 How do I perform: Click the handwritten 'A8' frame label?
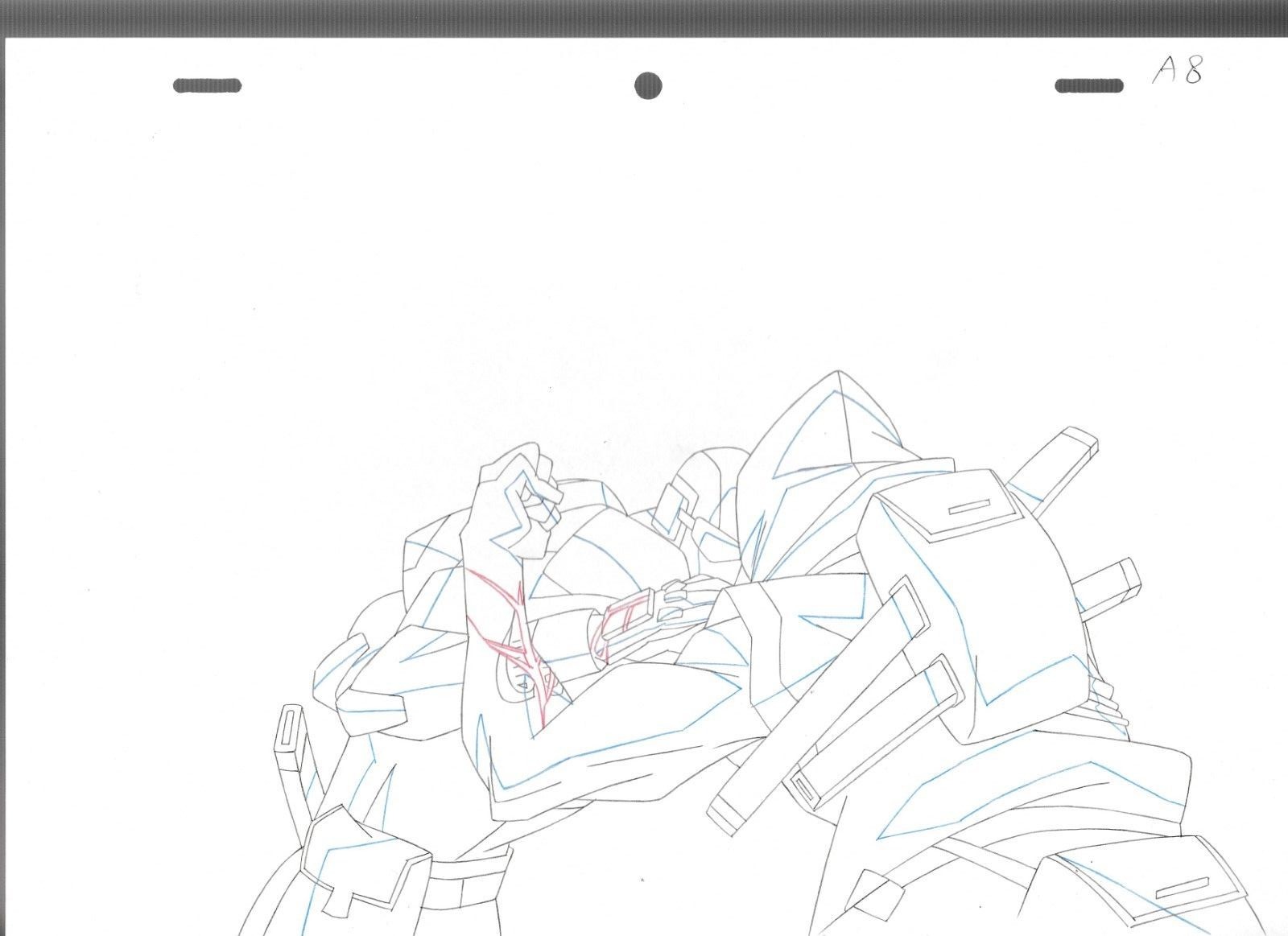tap(1177, 71)
